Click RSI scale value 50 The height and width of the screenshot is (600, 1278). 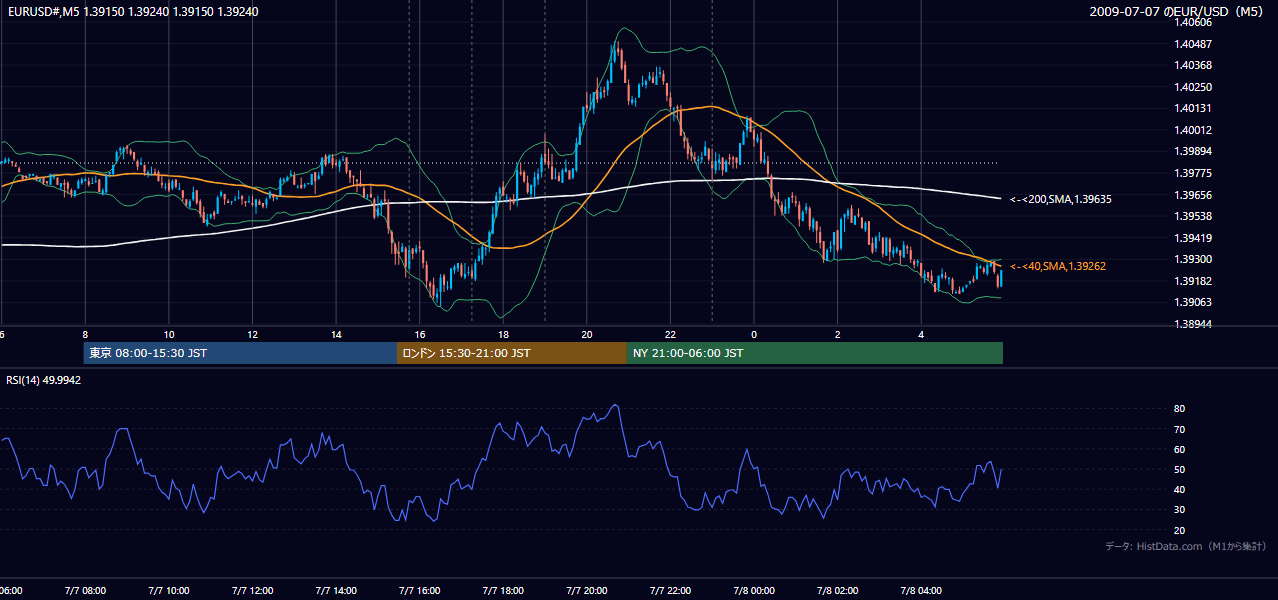[x=1180, y=469]
